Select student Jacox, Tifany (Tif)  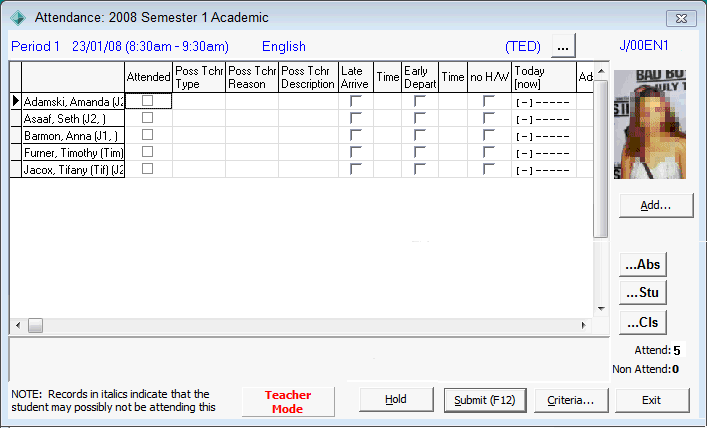tap(73, 170)
